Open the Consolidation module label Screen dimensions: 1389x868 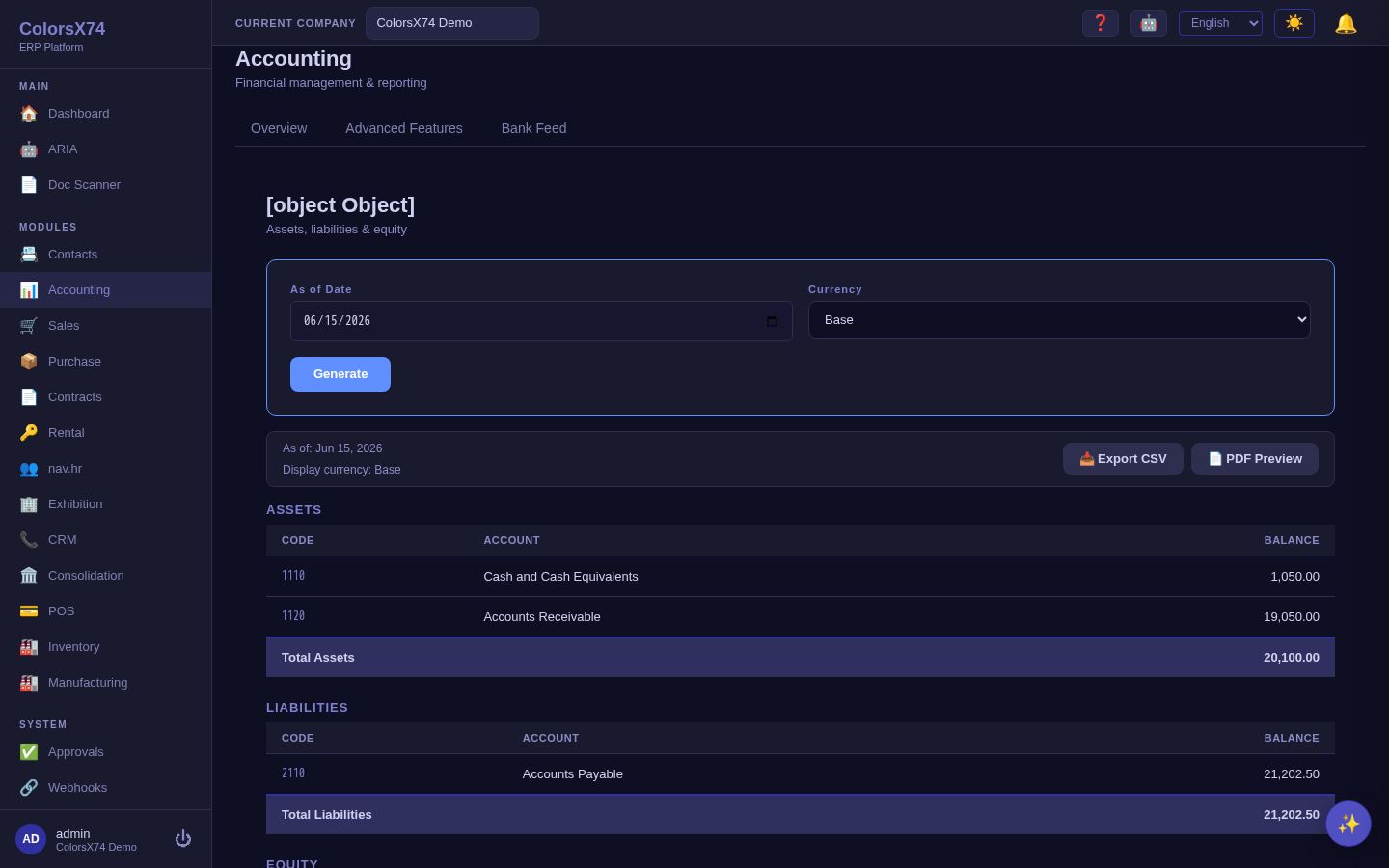click(86, 576)
